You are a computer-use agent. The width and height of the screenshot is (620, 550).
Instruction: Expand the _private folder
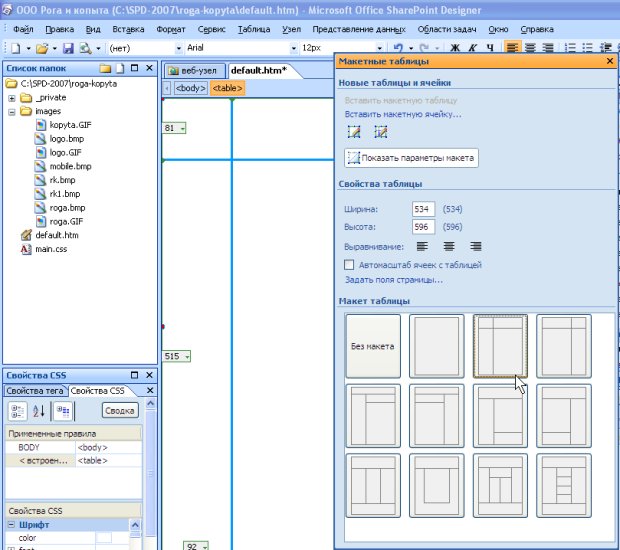(12, 98)
